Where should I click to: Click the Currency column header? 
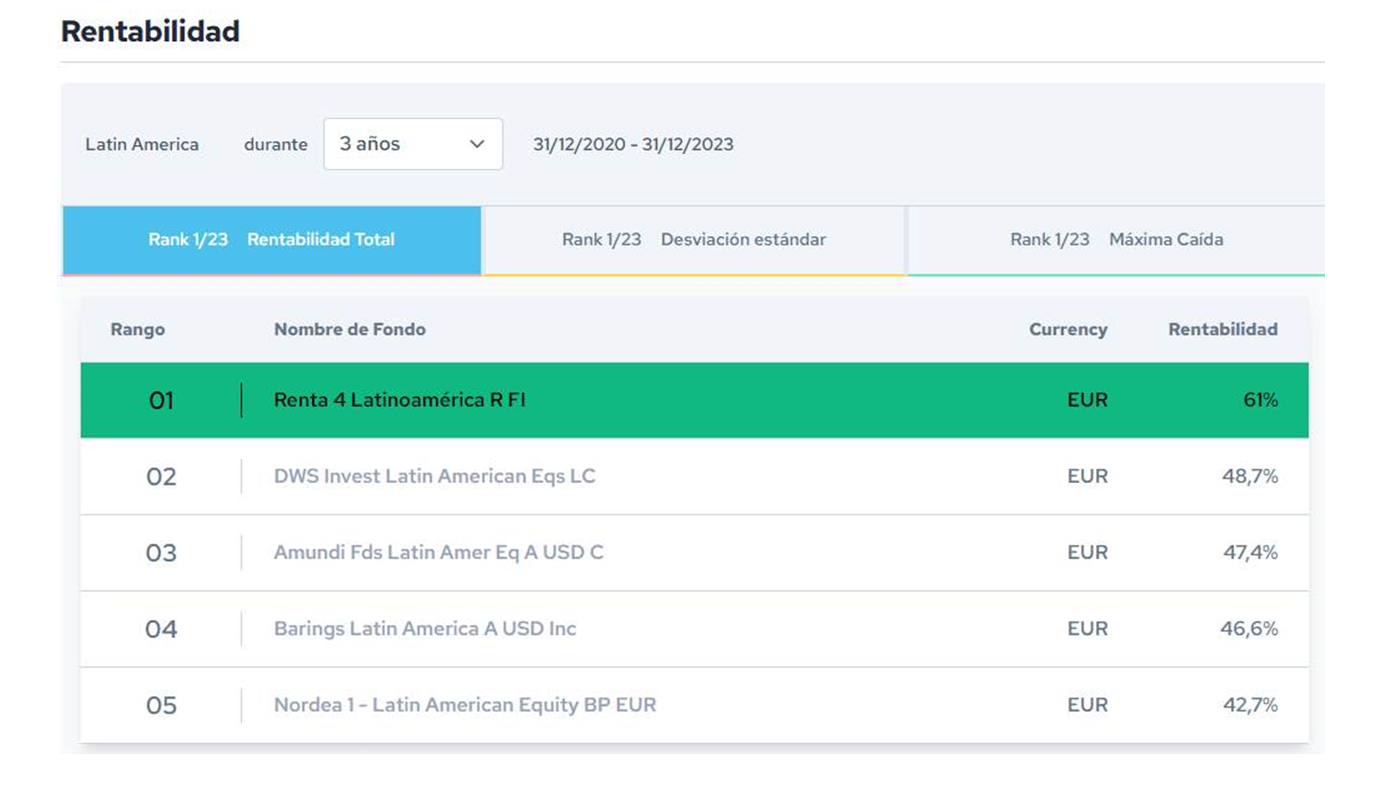pos(1068,329)
